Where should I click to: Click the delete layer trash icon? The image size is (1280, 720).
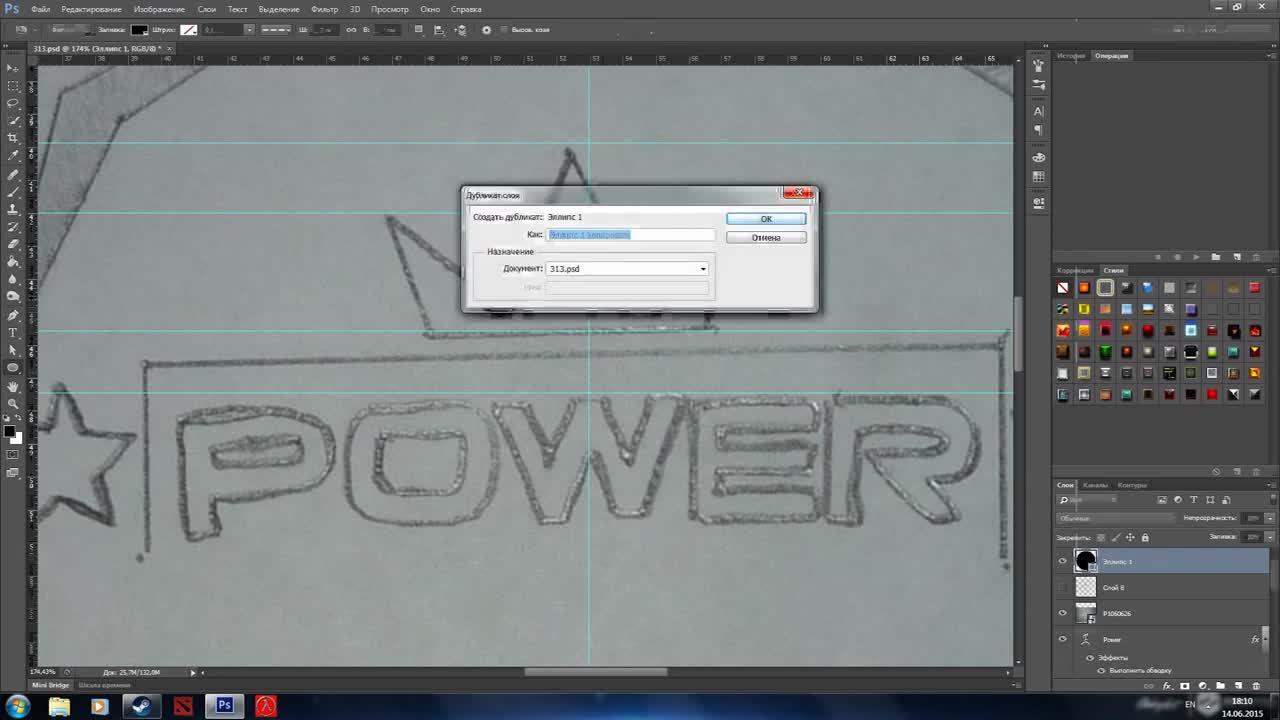click(x=1256, y=686)
